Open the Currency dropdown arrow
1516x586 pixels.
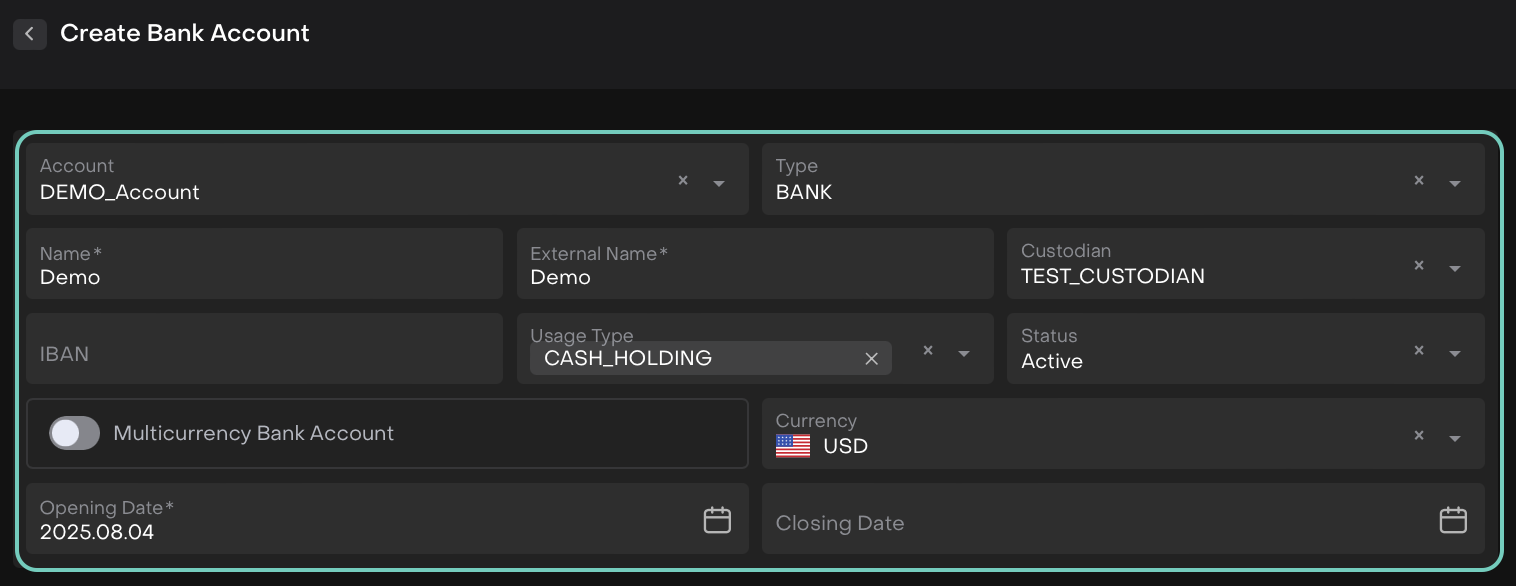pos(1454,438)
